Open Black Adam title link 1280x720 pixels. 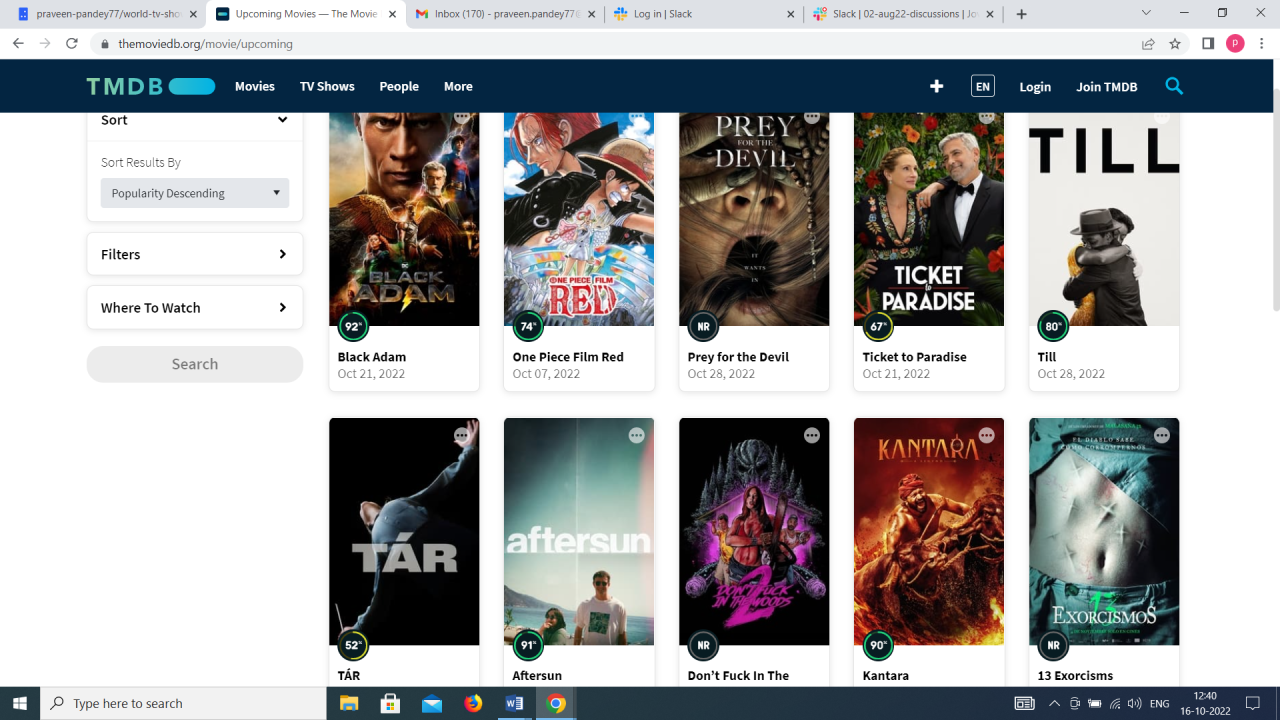372,356
